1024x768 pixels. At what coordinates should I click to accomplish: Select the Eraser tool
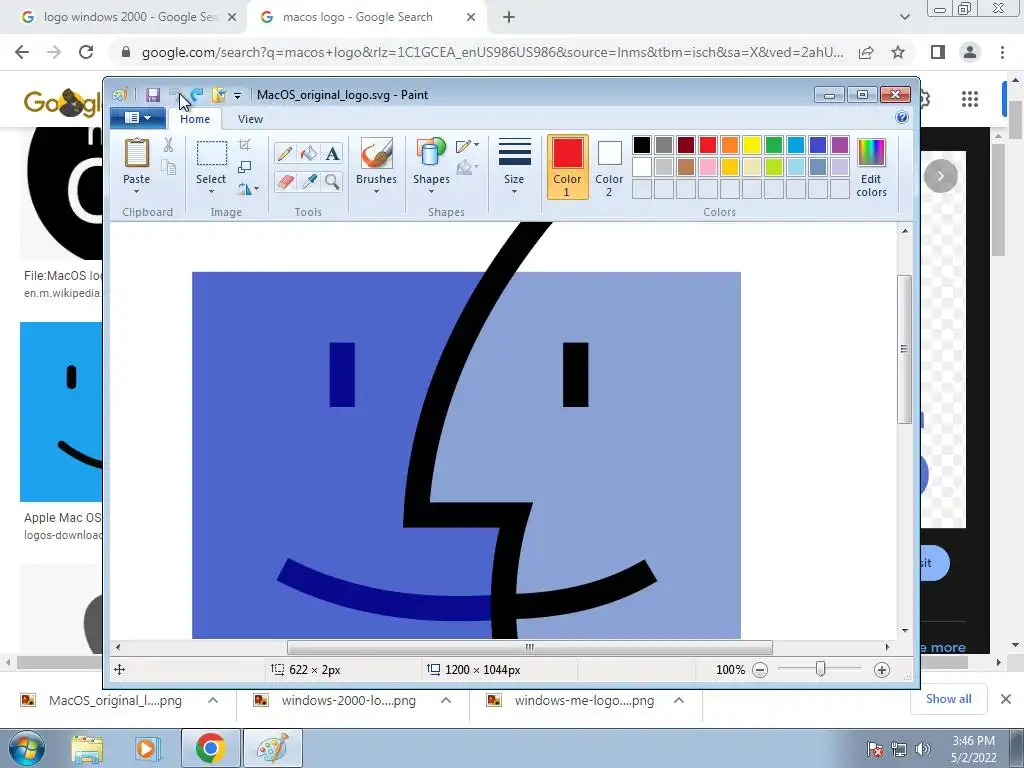coord(285,181)
